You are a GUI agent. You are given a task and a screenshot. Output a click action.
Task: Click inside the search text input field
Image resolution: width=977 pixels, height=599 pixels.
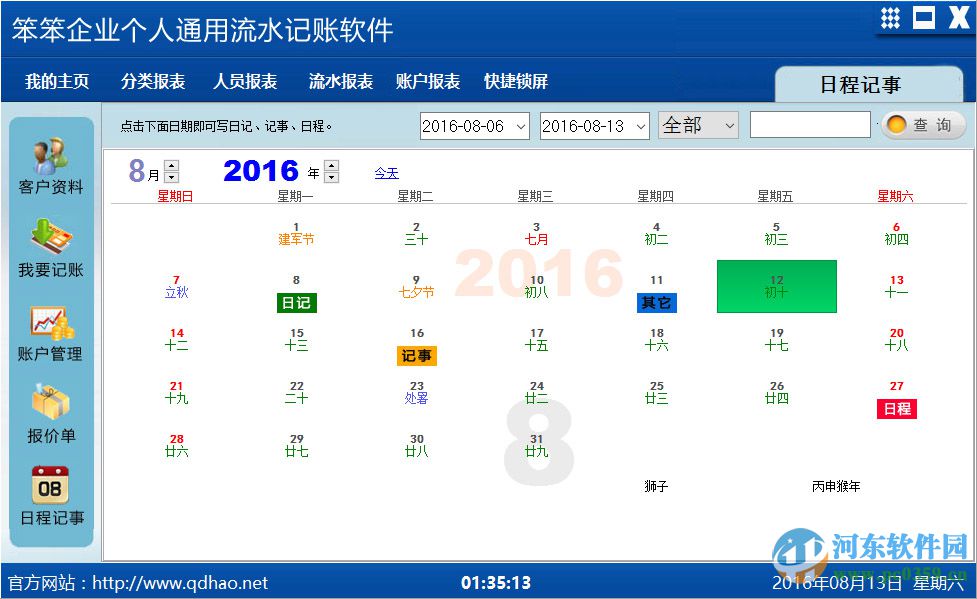[x=808, y=124]
